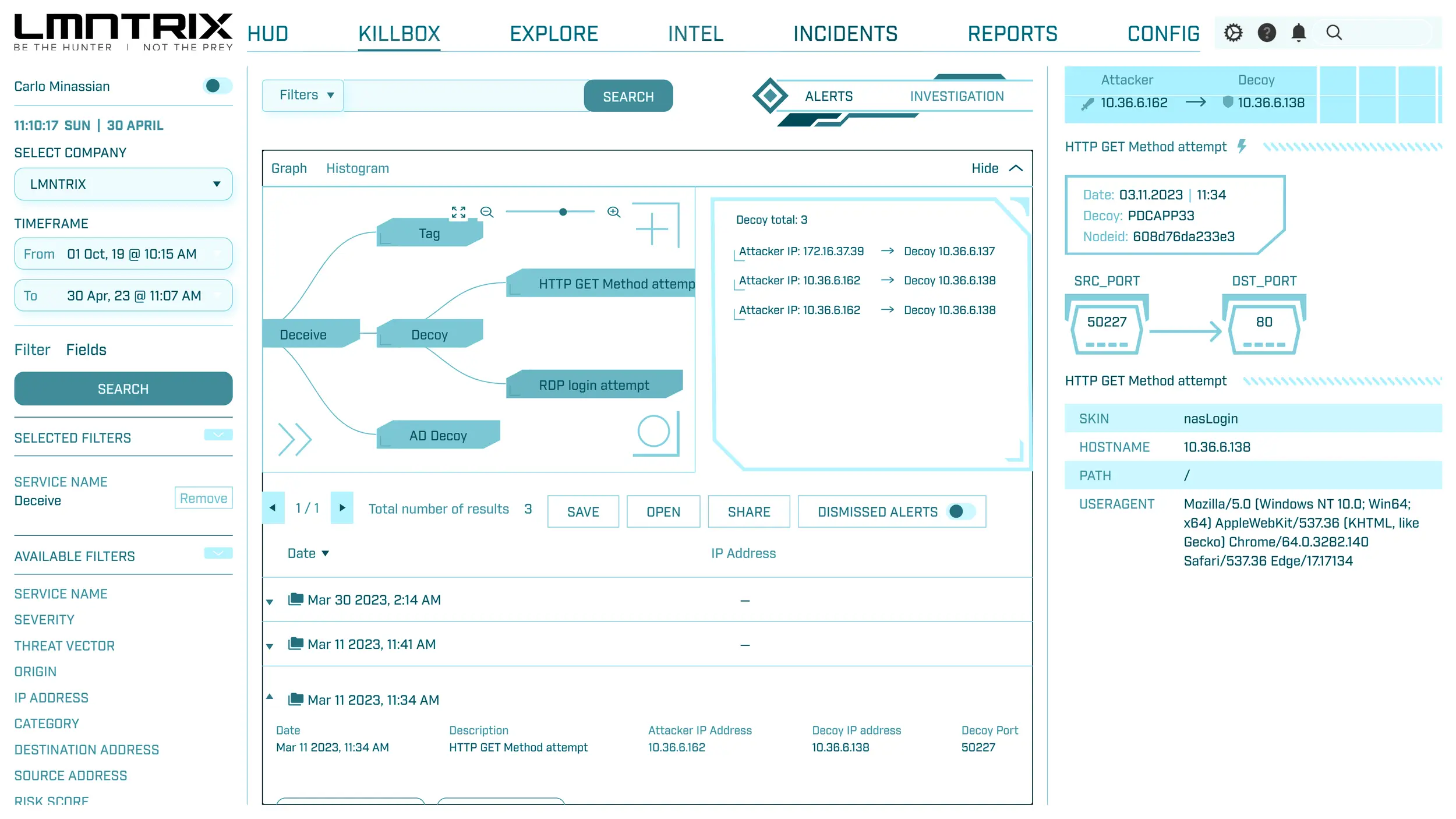Click the SHARE button
The image size is (1456, 819).
coord(748,511)
